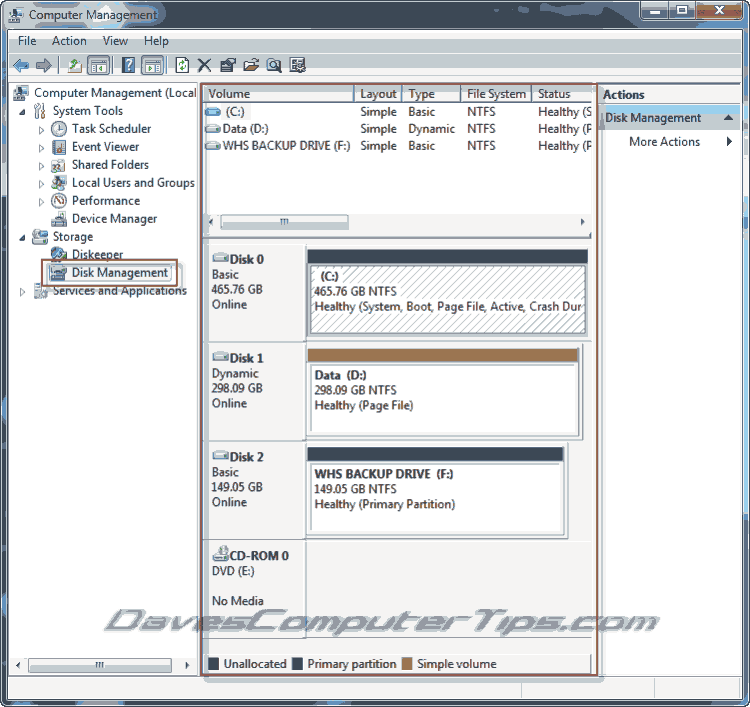Open the Action menu

[69, 41]
